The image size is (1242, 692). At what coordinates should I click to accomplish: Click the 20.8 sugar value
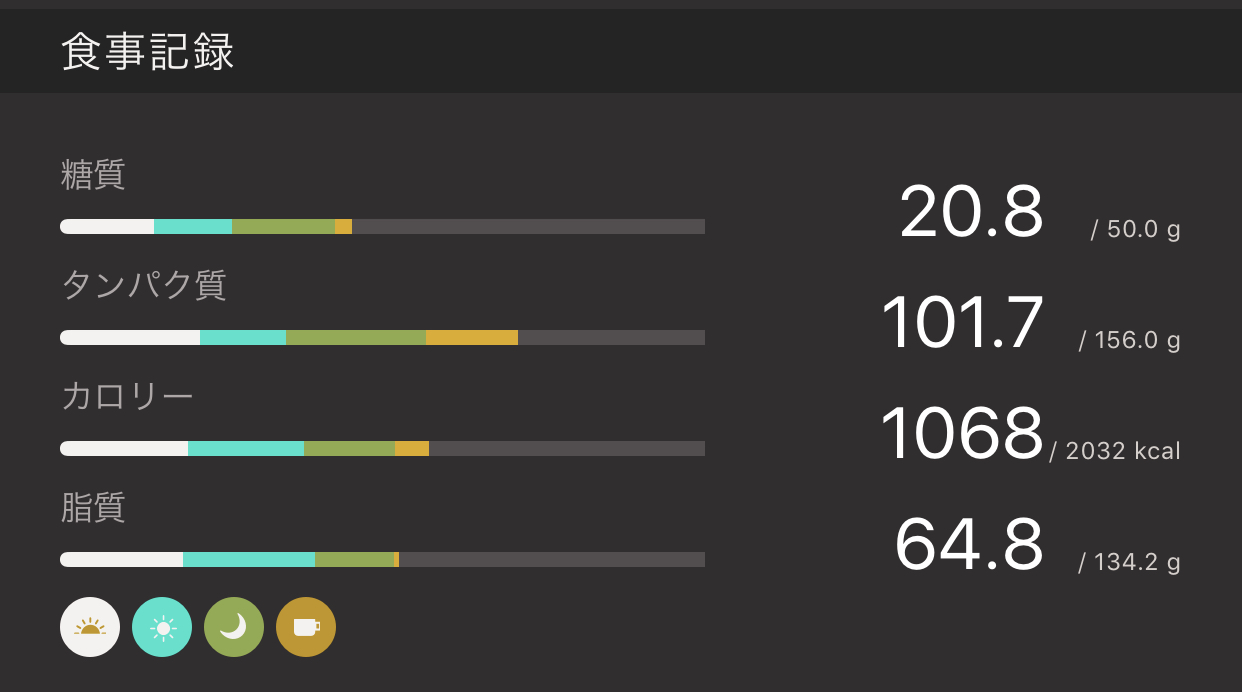point(971,212)
